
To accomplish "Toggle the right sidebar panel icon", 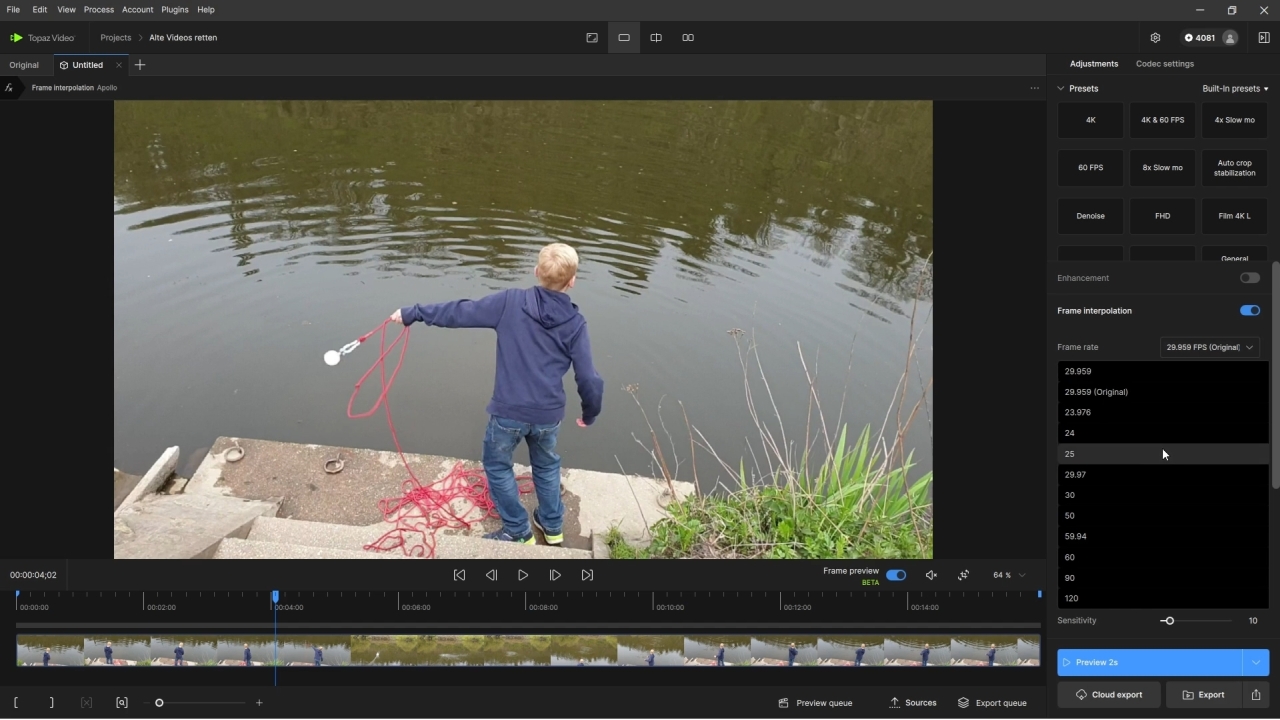I will tap(1264, 38).
